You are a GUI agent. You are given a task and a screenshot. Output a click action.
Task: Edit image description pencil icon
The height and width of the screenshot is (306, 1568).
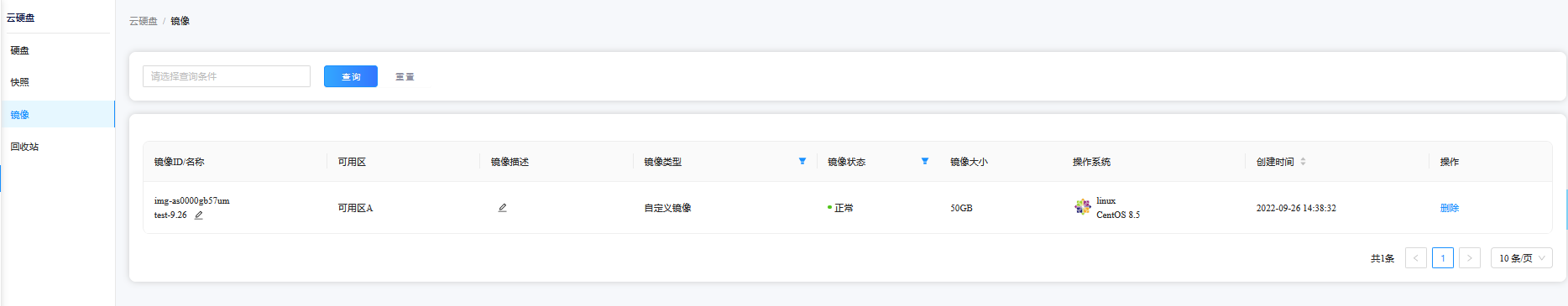(x=502, y=208)
